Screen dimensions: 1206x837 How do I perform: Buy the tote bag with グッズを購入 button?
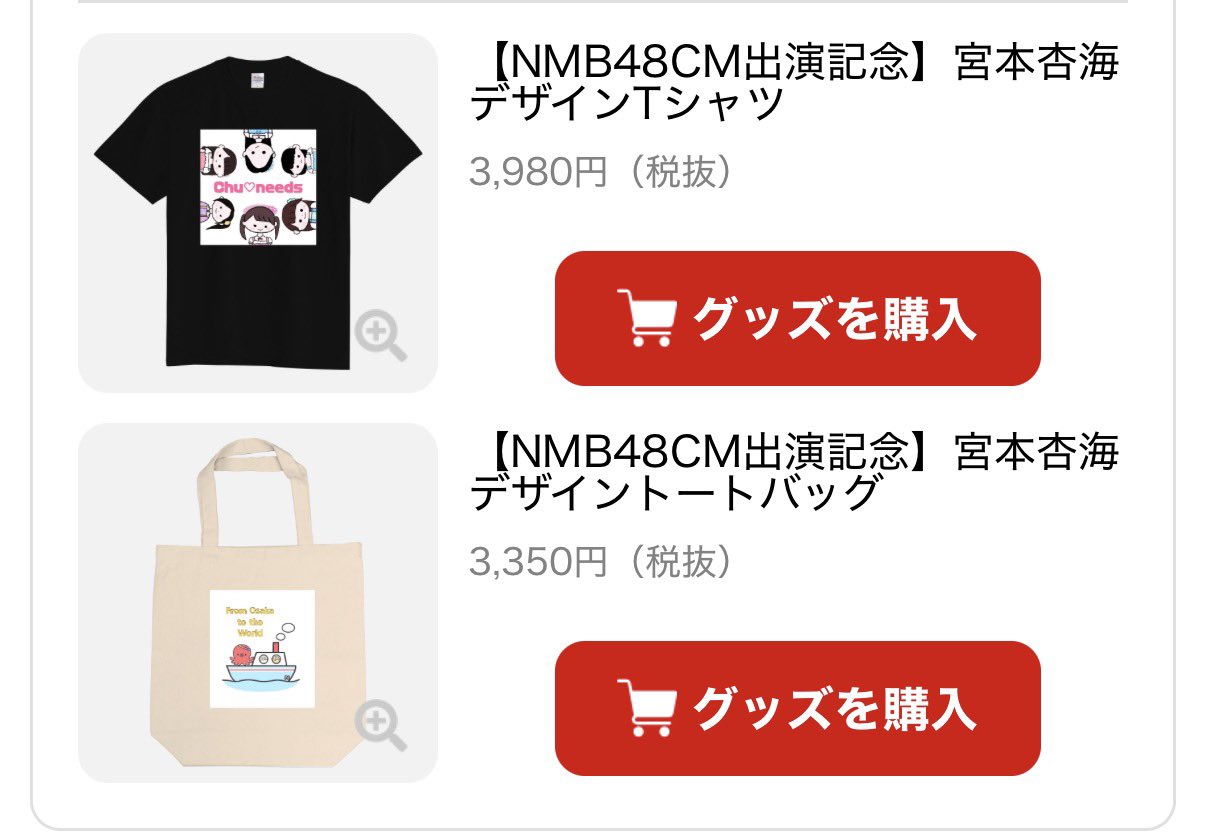pos(798,708)
